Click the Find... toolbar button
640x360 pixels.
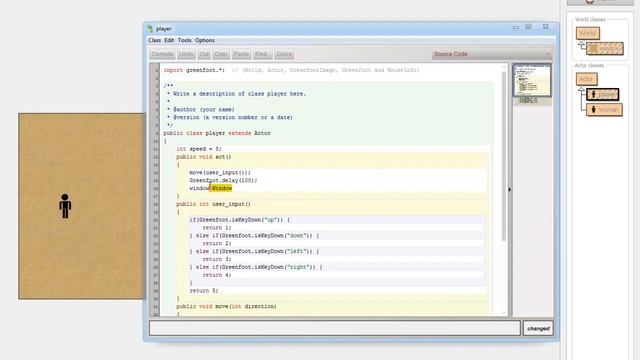pyautogui.click(x=262, y=54)
